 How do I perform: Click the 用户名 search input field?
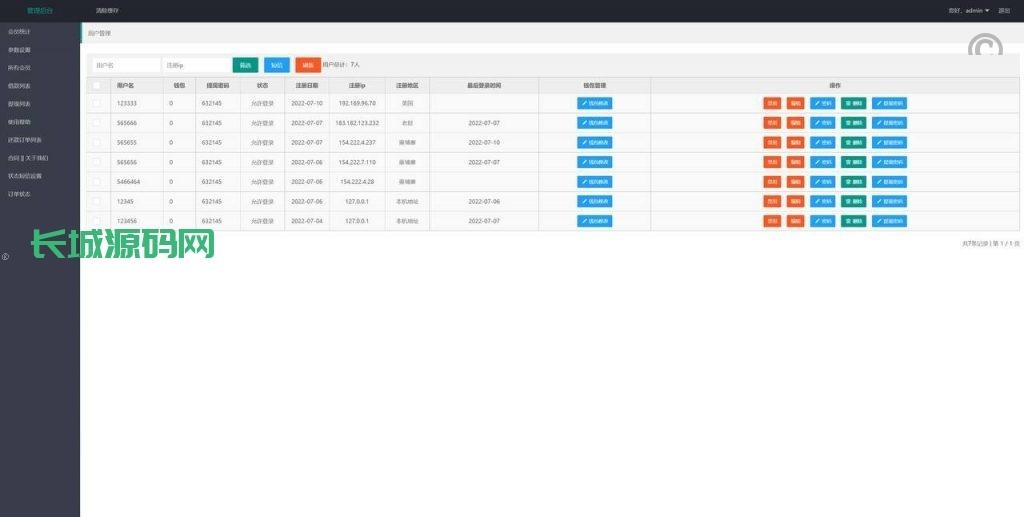(126, 65)
